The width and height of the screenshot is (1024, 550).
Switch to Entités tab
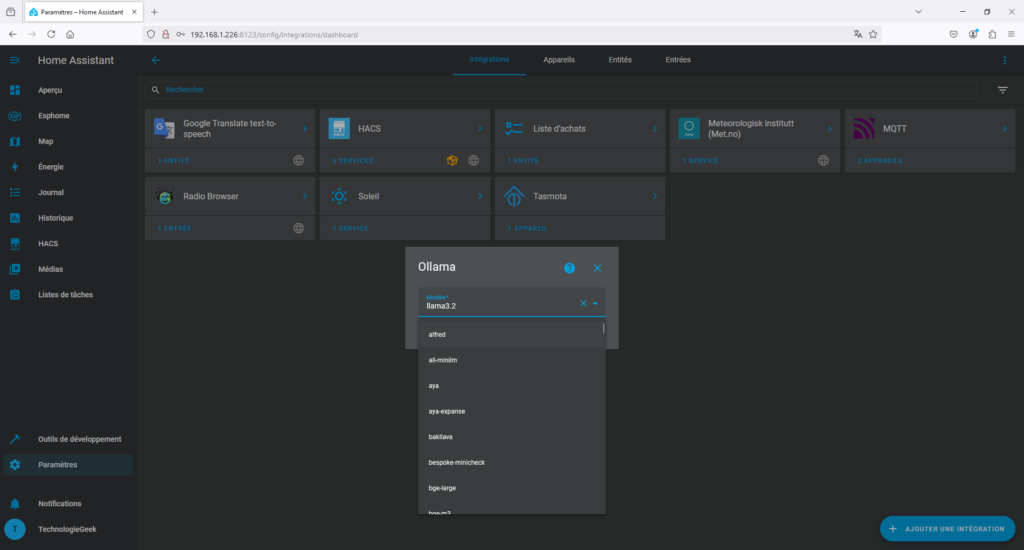[620, 59]
